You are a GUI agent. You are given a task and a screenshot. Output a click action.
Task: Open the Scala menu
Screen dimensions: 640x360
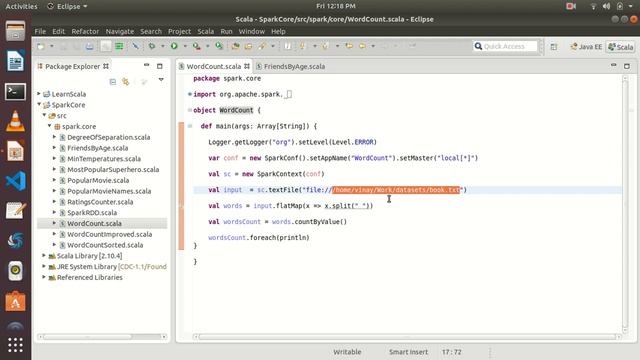205,31
